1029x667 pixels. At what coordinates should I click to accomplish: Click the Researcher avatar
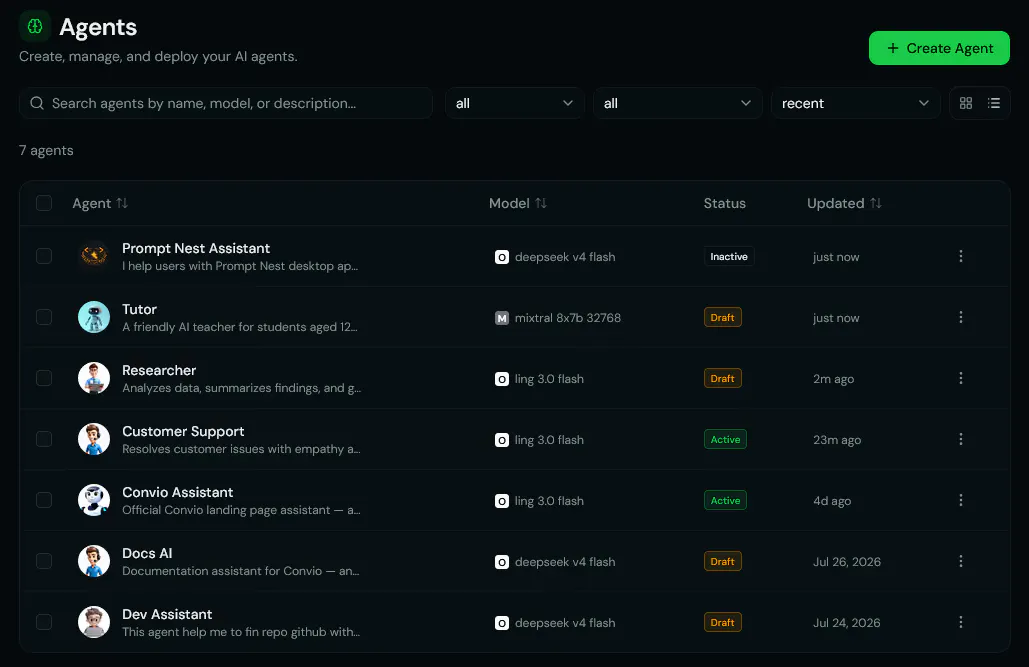pyautogui.click(x=94, y=378)
